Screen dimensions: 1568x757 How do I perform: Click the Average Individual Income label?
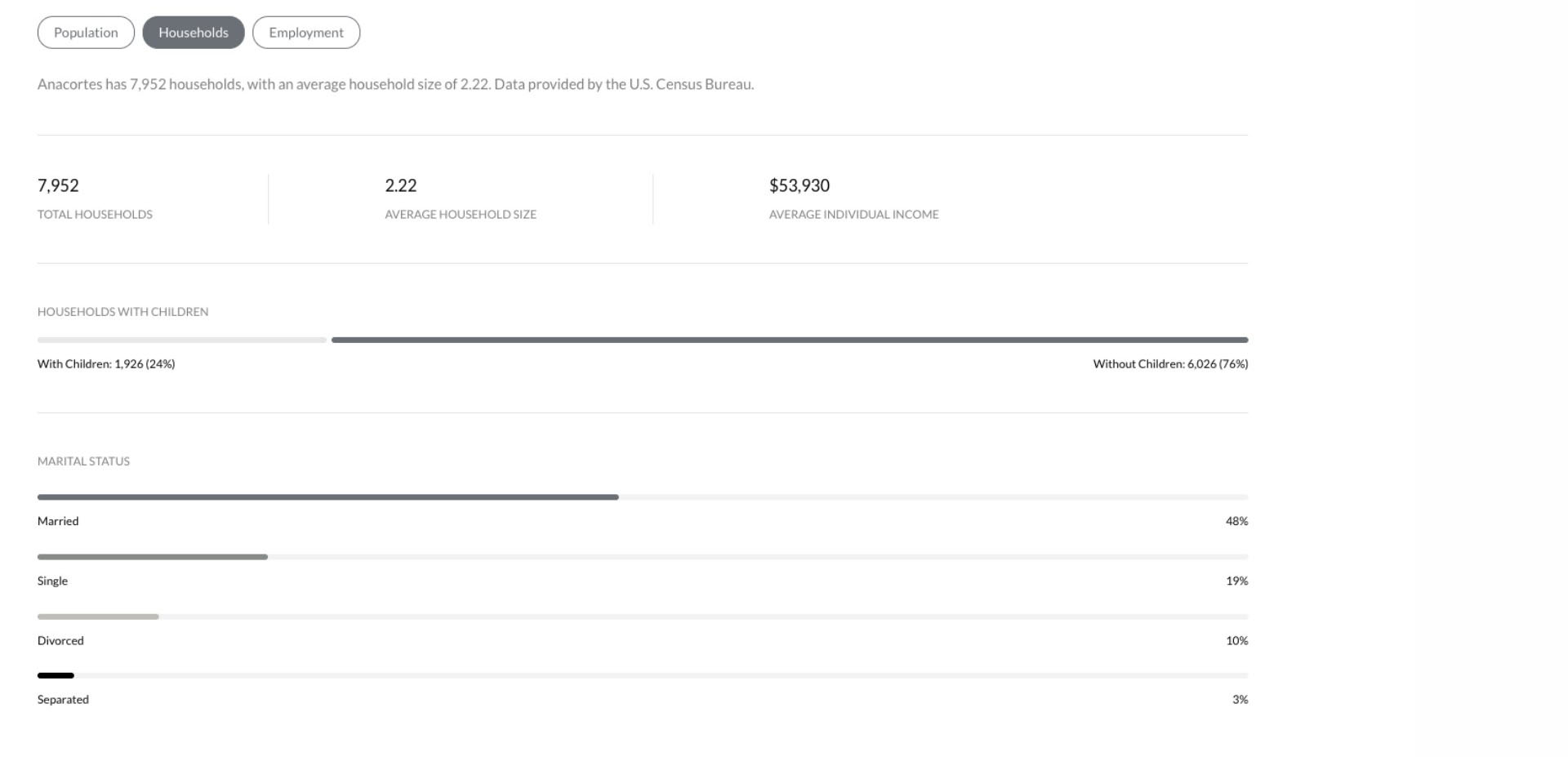tap(853, 214)
